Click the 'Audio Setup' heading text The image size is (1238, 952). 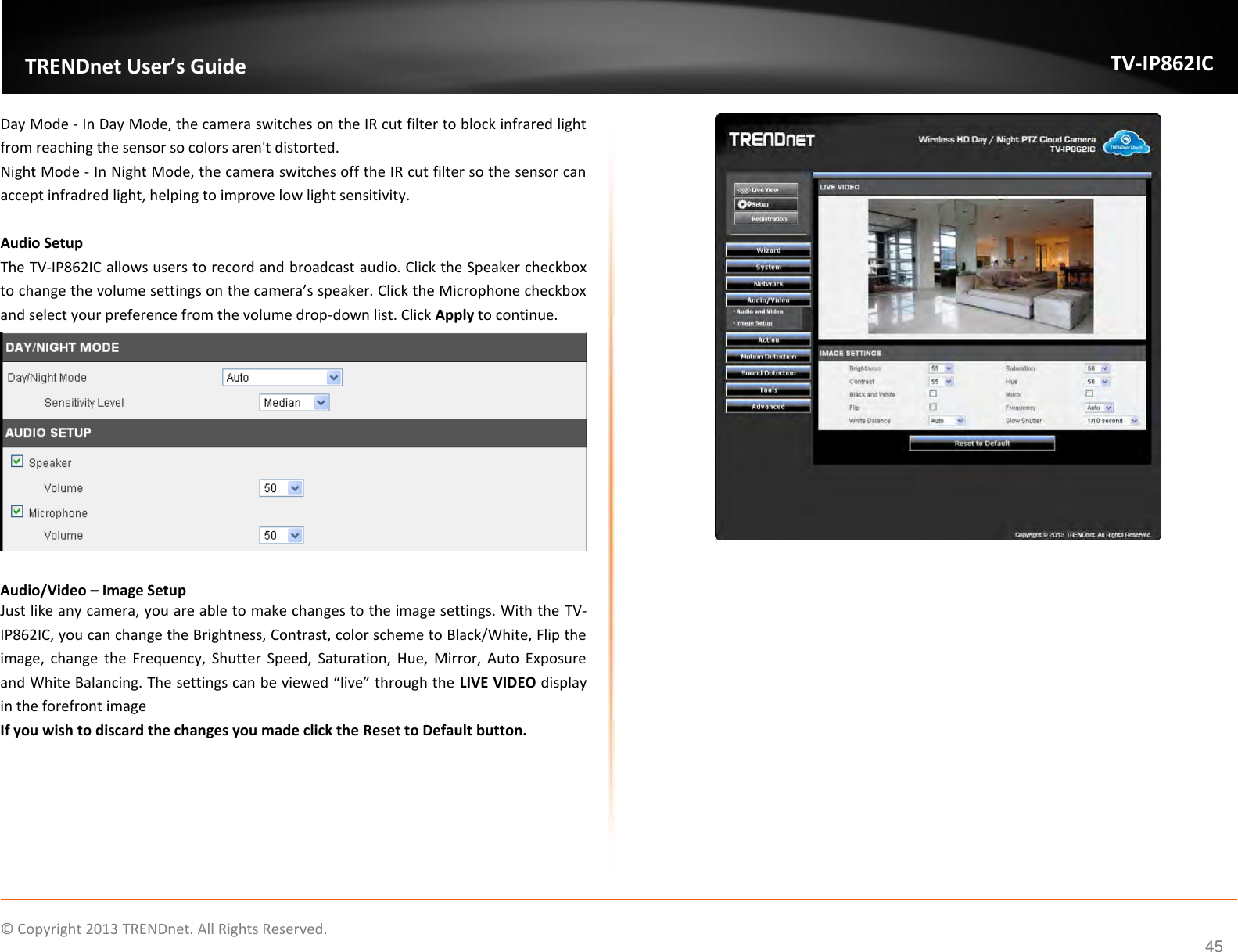click(x=41, y=243)
